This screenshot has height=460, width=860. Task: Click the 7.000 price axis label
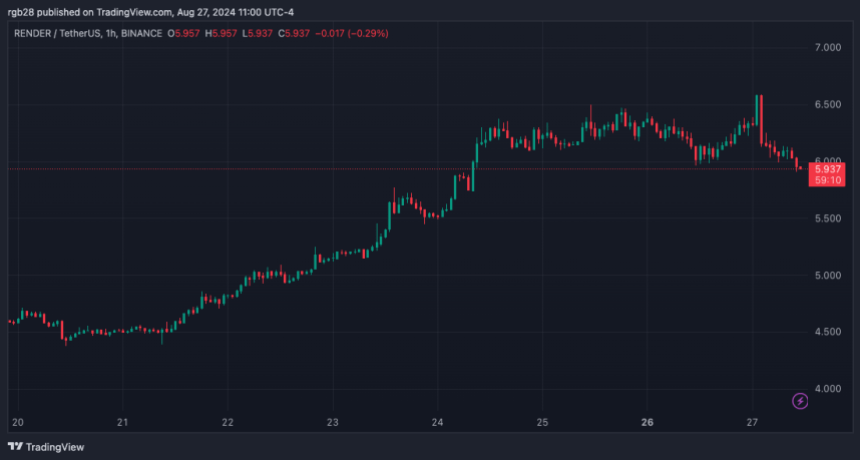828,48
